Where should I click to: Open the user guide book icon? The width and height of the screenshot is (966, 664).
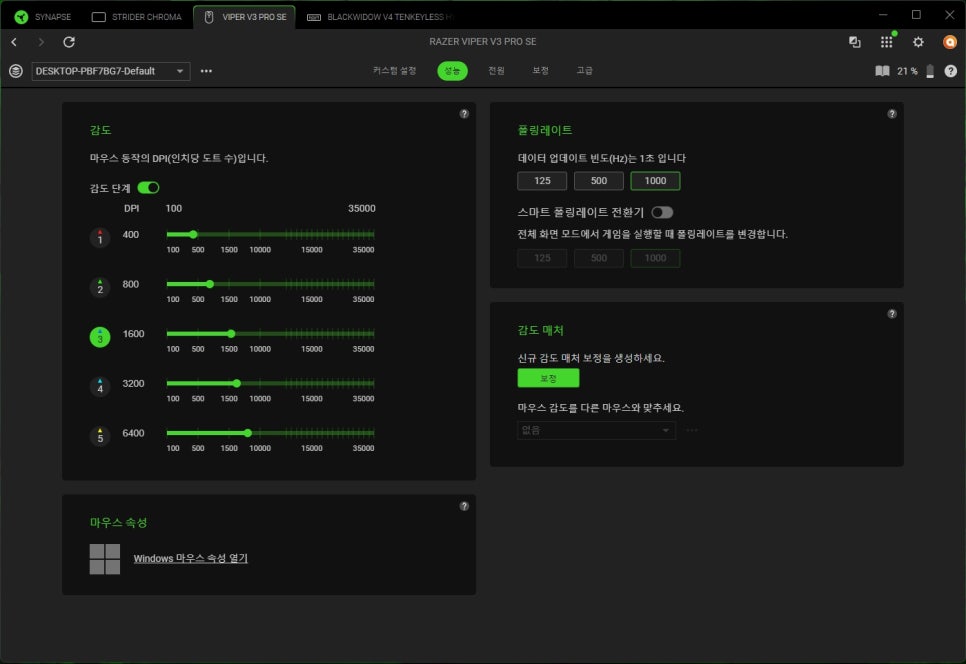[882, 71]
